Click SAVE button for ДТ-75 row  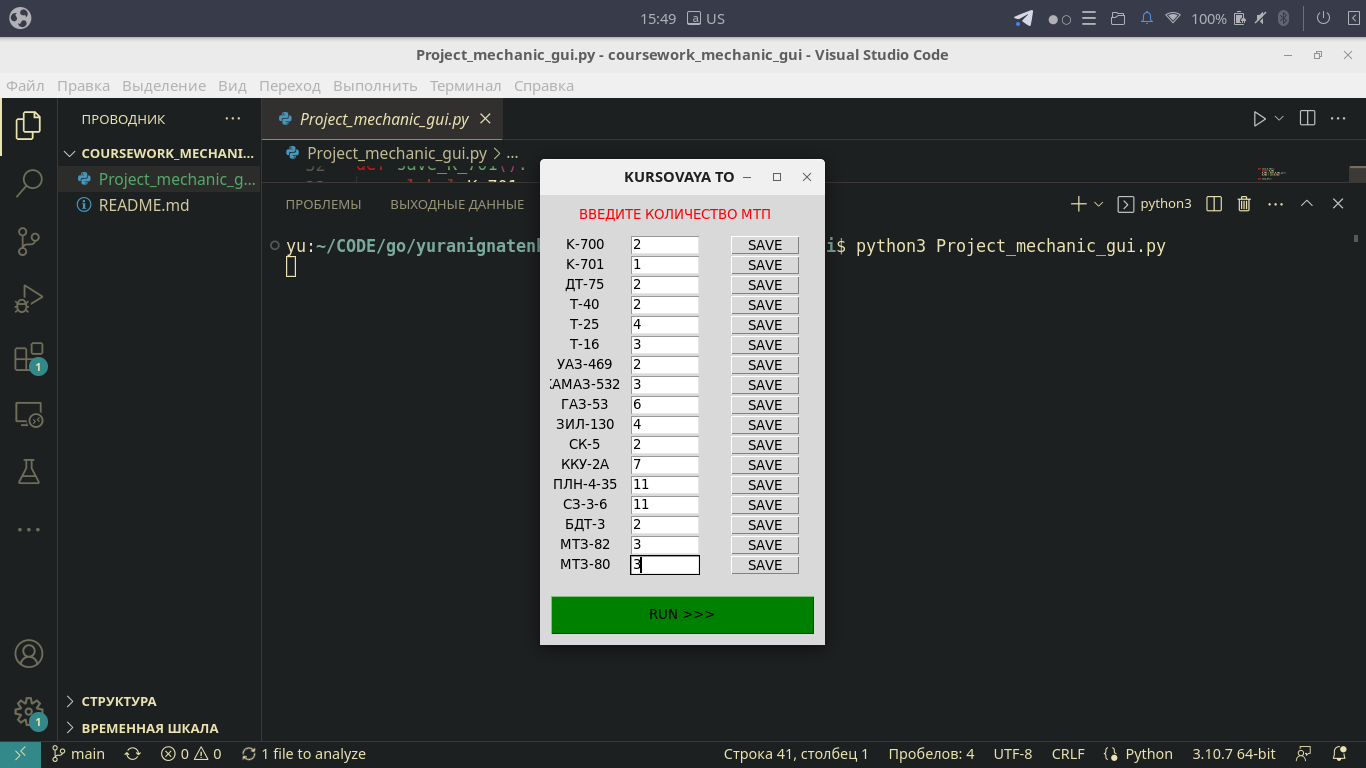click(x=765, y=285)
